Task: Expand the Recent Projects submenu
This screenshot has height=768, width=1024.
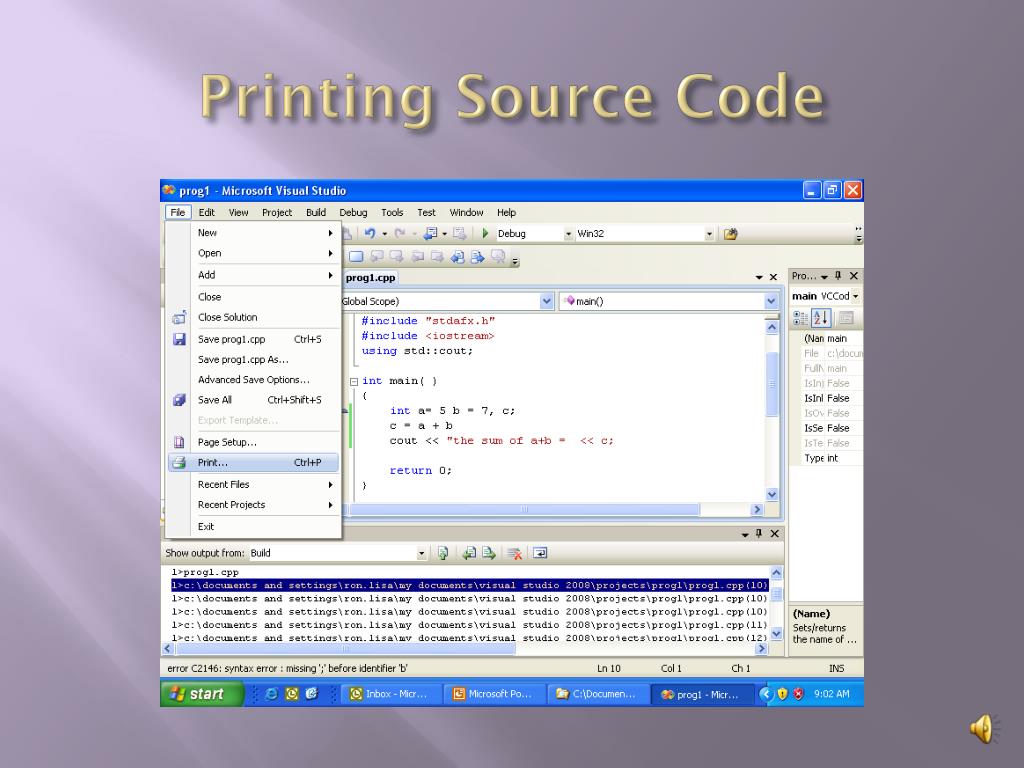Action: (x=253, y=505)
